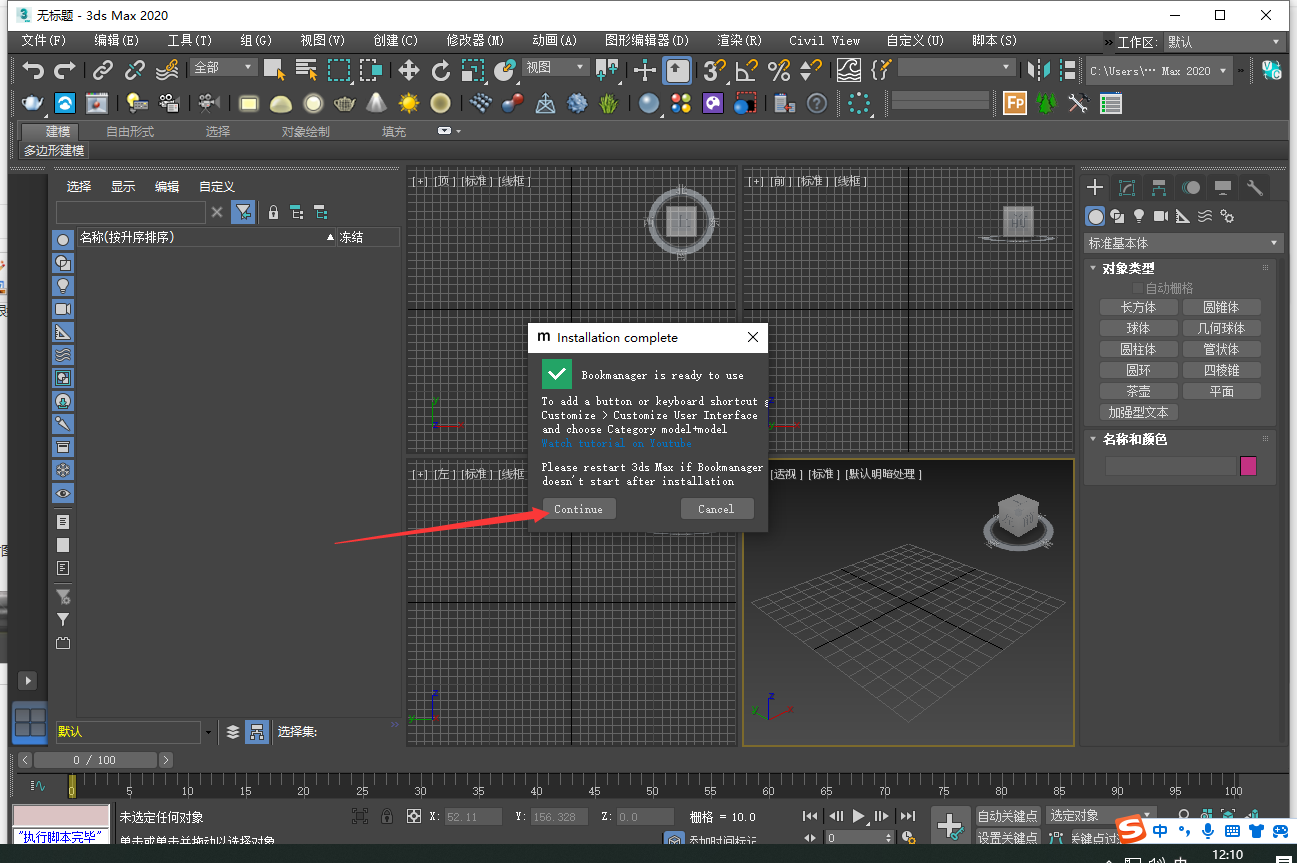Toggle the Angle Snap icon
This screenshot has height=863, width=1297.
[746, 70]
